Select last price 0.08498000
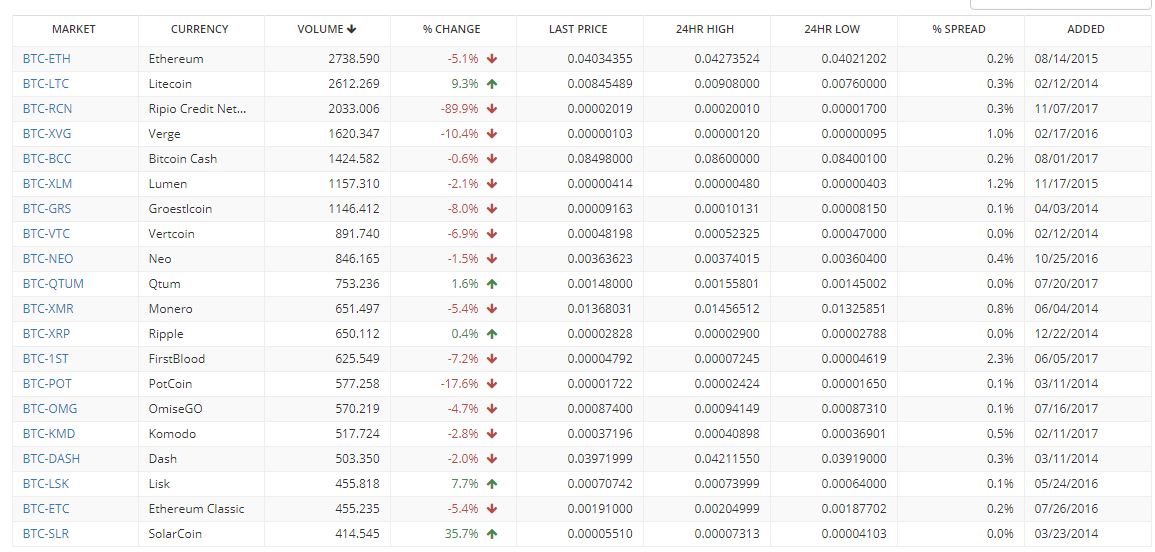This screenshot has width=1155, height=552. 600,159
